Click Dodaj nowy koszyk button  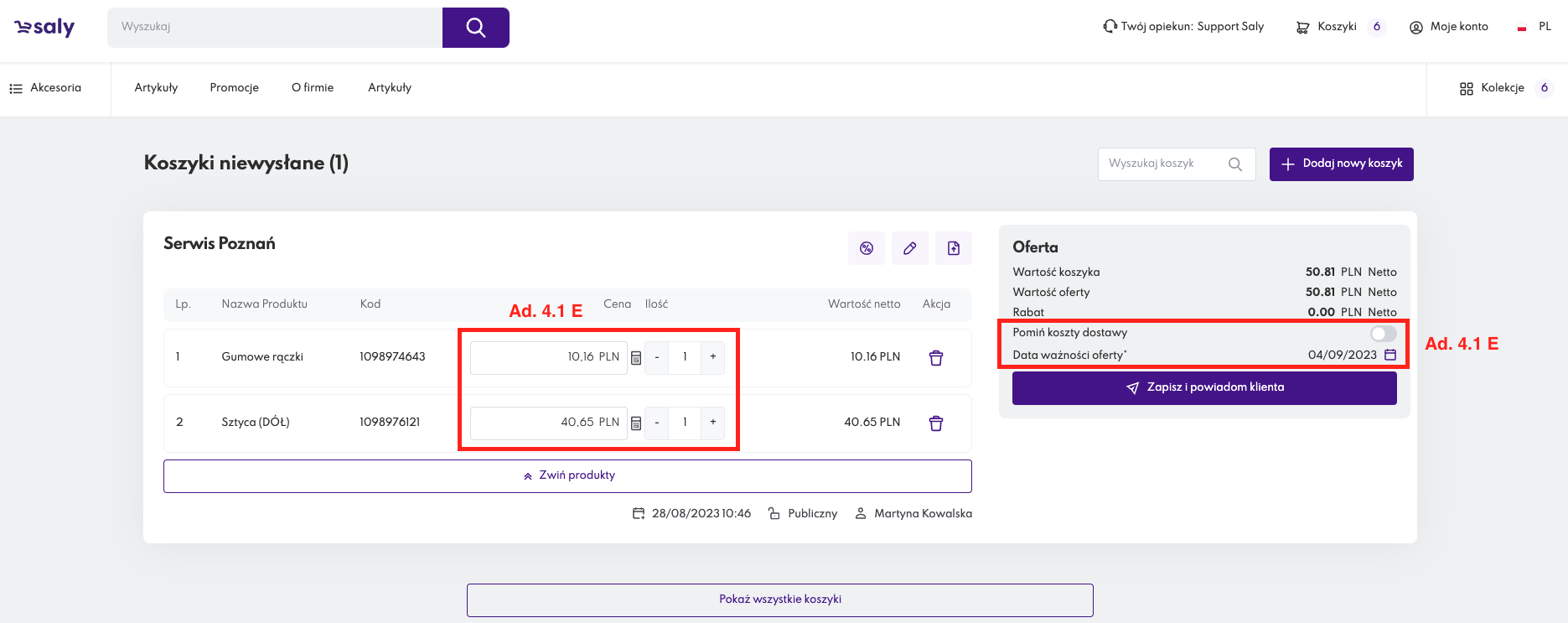tap(1341, 164)
